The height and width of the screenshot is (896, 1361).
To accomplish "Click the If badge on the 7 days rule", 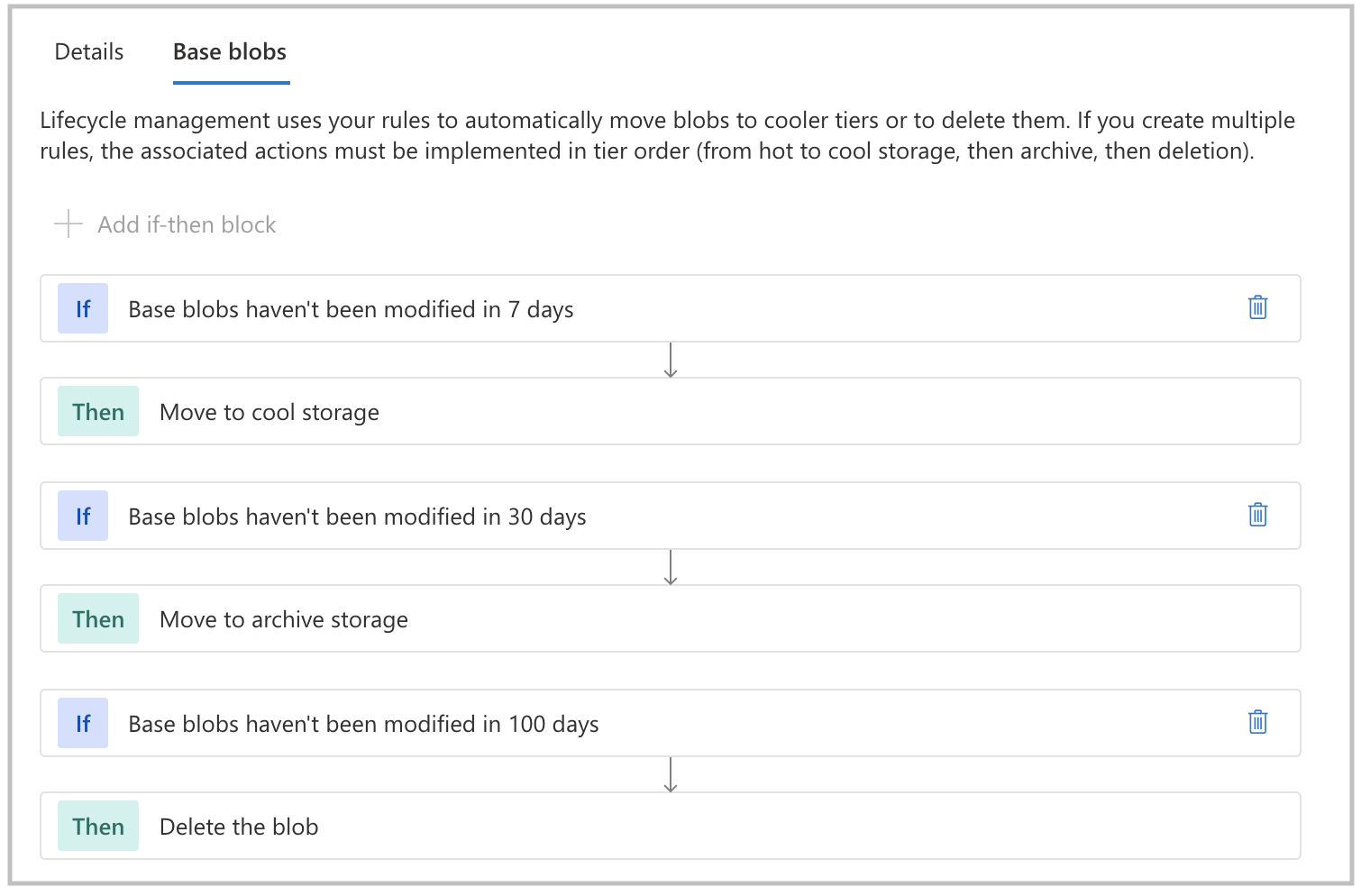I will [83, 309].
